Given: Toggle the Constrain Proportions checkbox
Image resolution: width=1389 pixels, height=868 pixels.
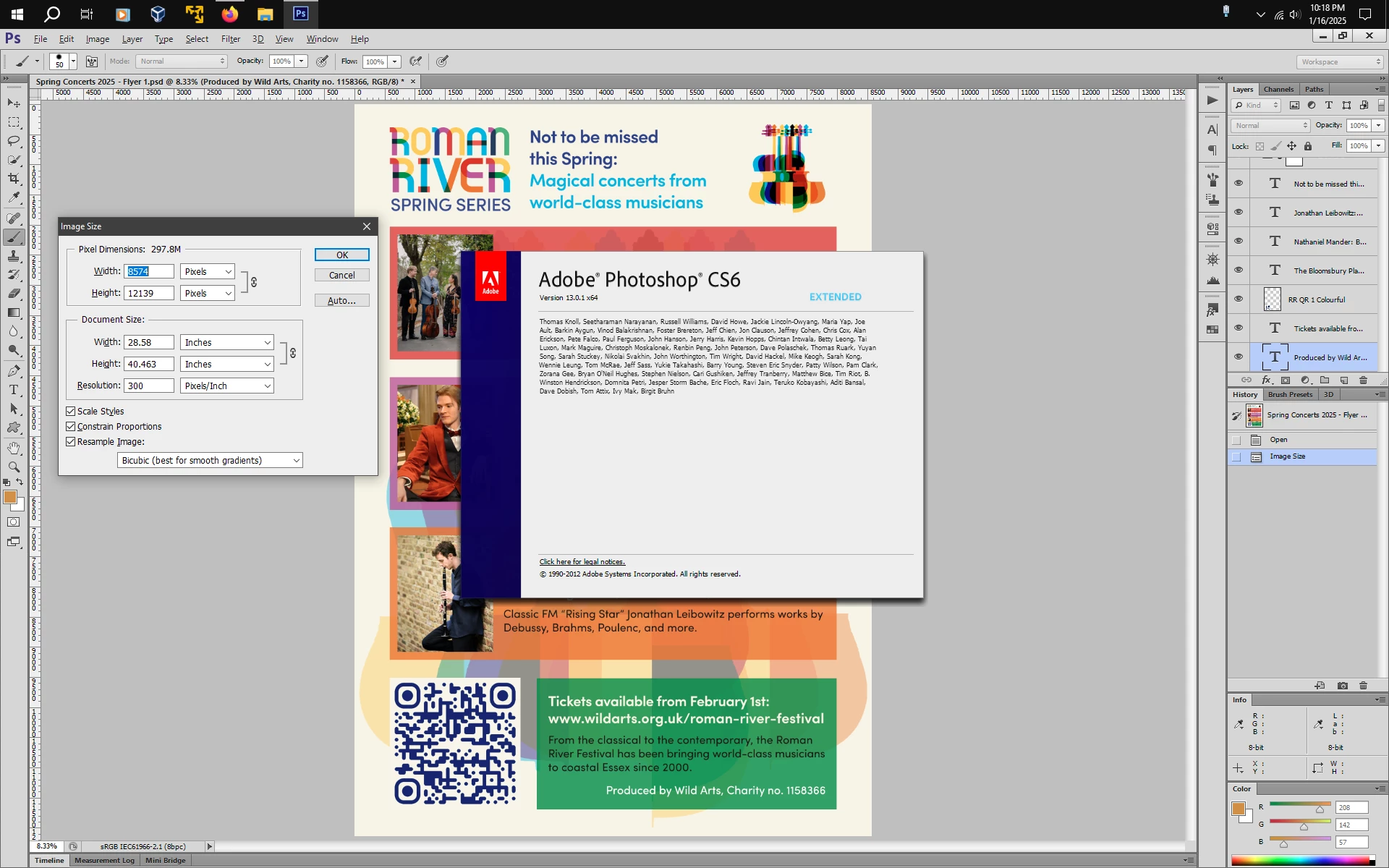Looking at the screenshot, I should pyautogui.click(x=71, y=426).
